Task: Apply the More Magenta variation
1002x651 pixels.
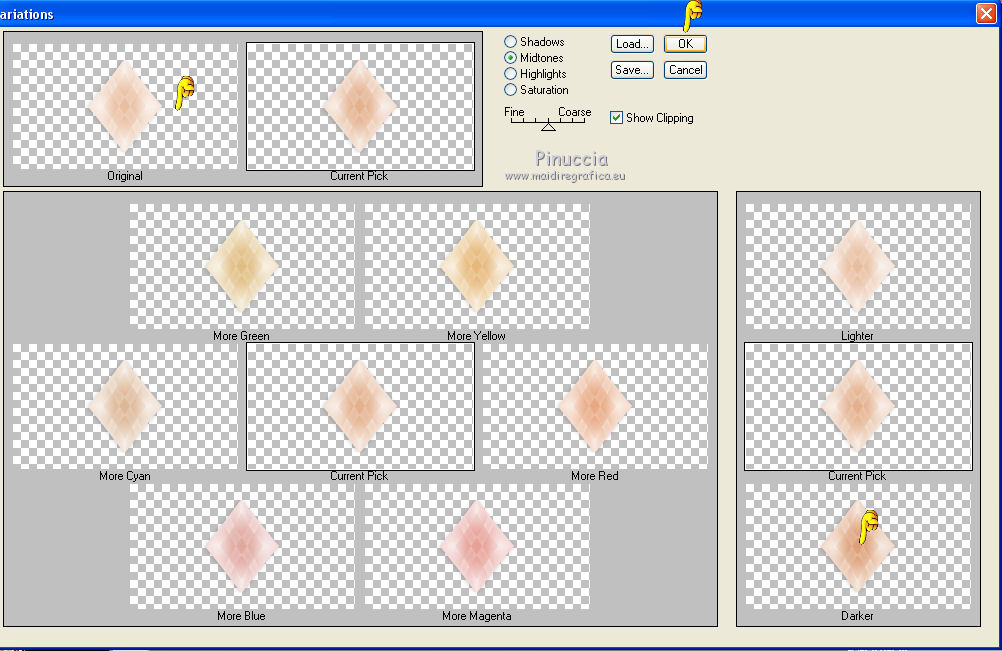Action: (477, 546)
